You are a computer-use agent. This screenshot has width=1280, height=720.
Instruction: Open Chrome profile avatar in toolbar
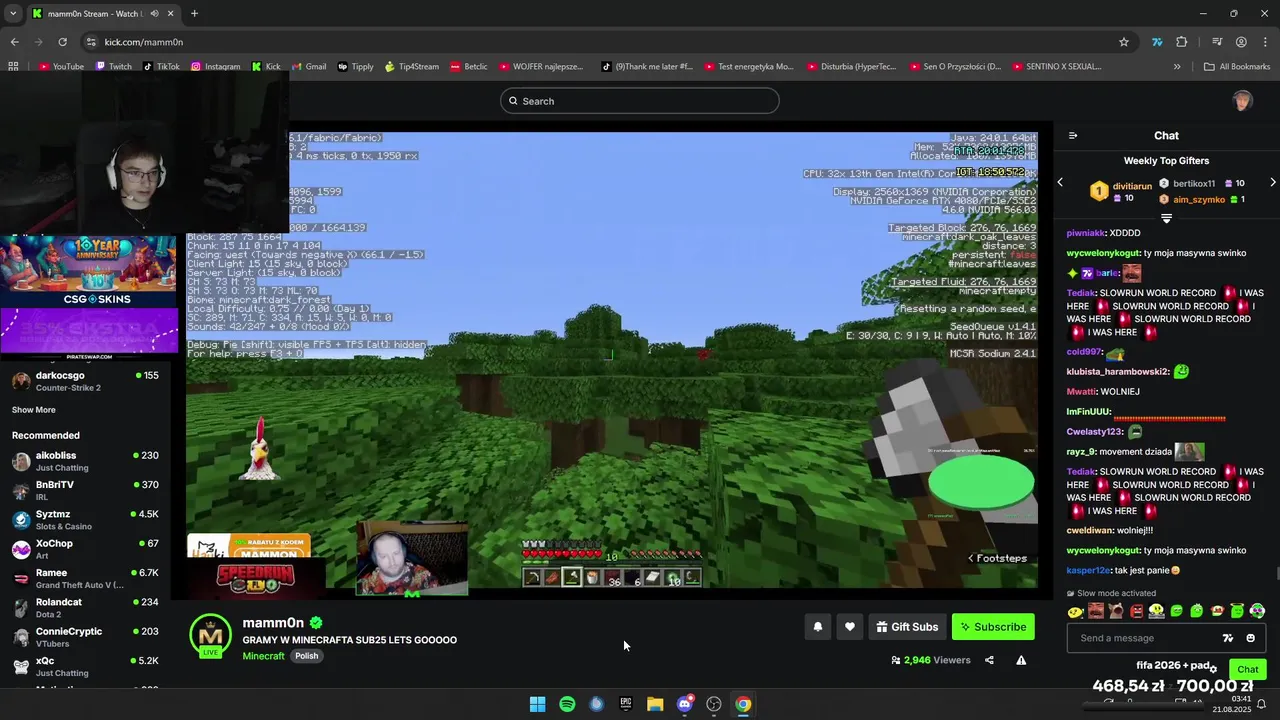coord(1241,42)
